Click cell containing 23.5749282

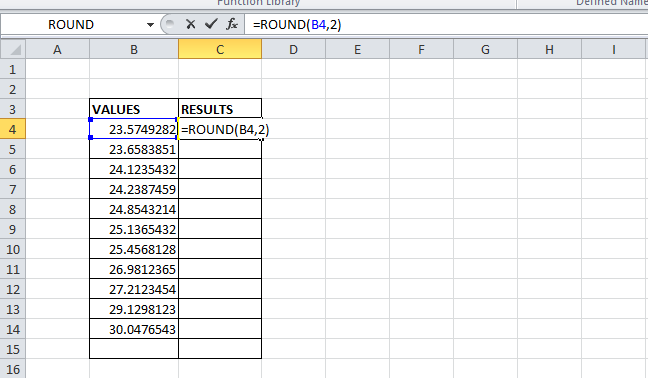pyautogui.click(x=134, y=129)
